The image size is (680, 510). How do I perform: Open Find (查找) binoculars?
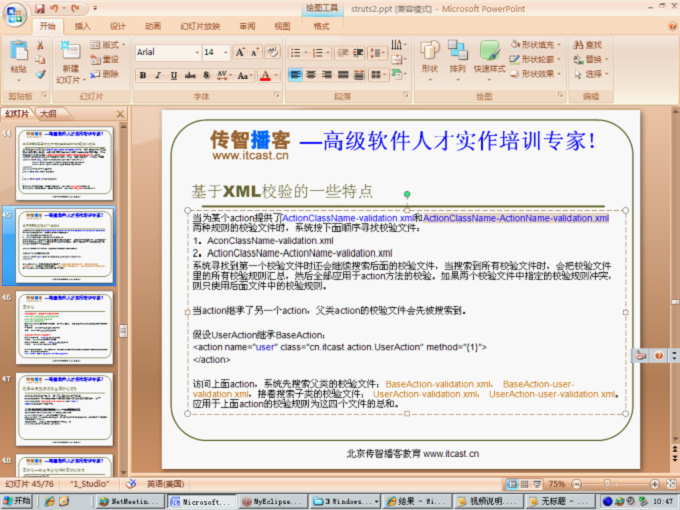587,45
